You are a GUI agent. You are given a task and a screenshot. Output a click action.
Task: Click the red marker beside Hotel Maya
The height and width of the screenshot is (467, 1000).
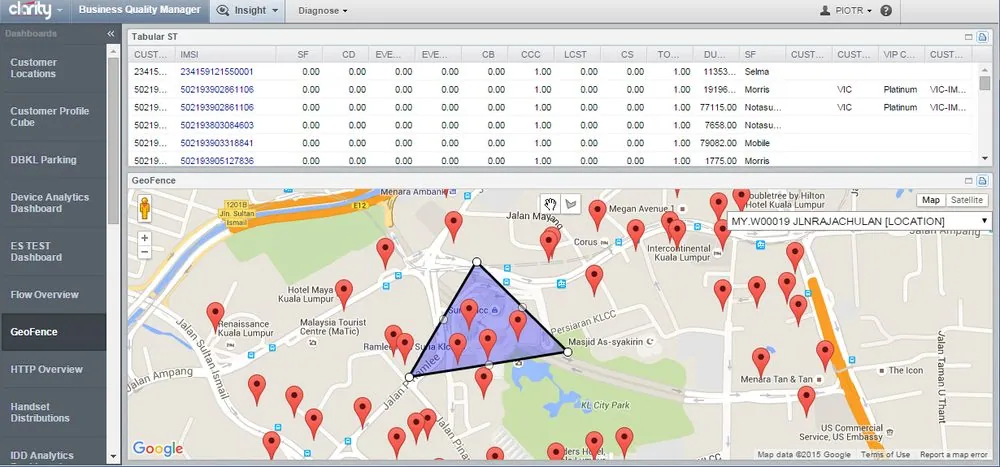coord(344,293)
